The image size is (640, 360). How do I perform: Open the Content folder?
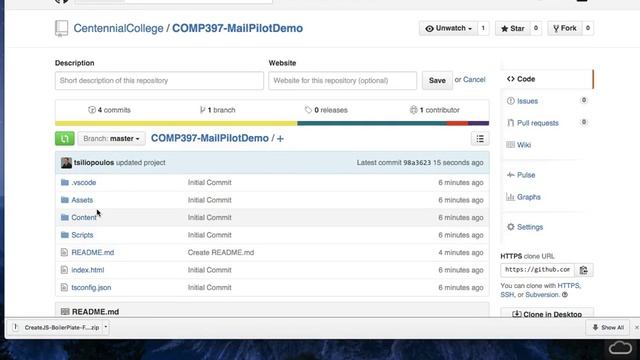[84, 218]
